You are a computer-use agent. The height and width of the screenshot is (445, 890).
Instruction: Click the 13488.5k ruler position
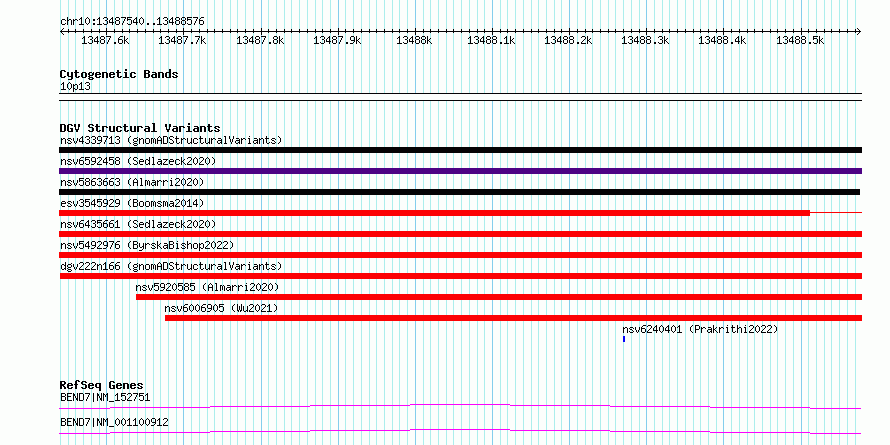800,40
